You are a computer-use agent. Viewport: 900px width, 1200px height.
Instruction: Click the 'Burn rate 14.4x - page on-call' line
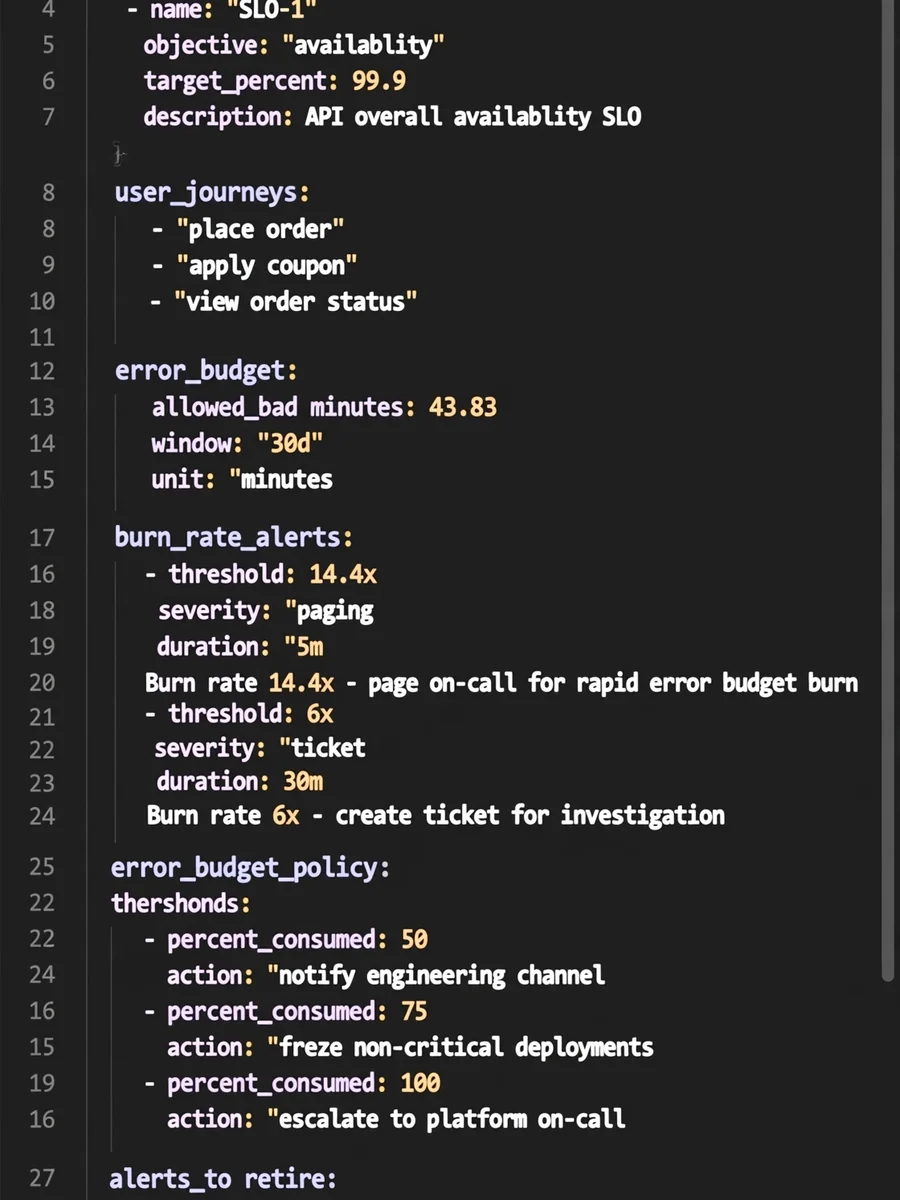[x=501, y=683]
